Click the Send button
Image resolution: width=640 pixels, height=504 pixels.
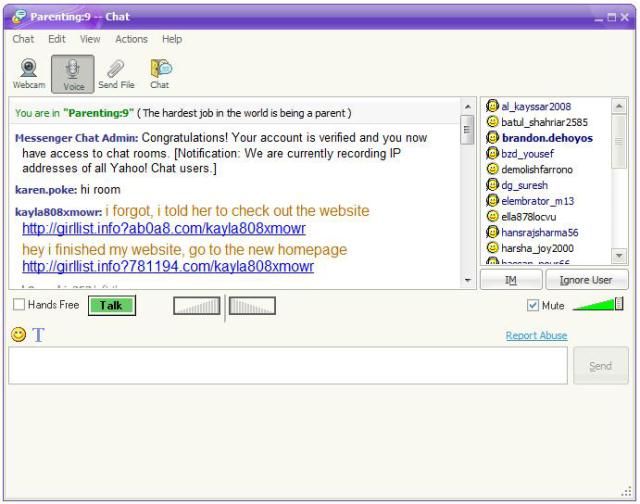click(x=600, y=366)
